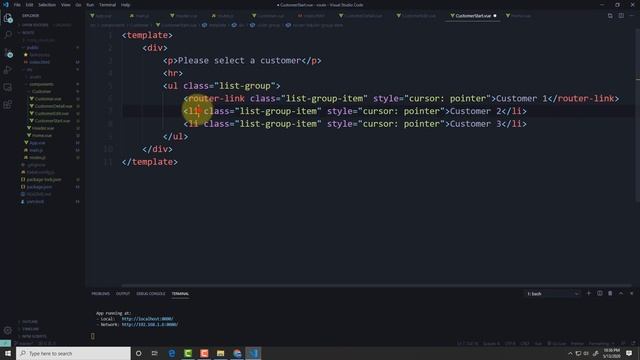The image size is (640, 360).
Task: Follow the Network URL in terminal
Action: [149, 324]
